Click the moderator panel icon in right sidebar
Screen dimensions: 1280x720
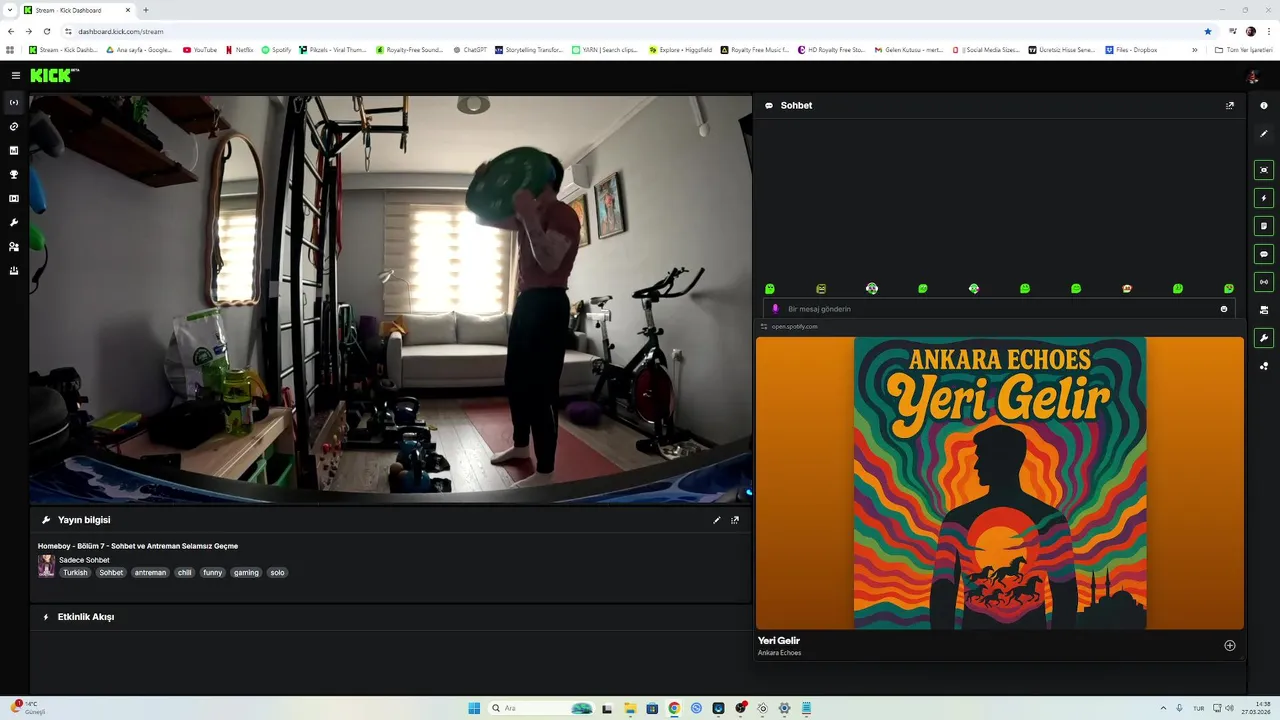(1264, 310)
